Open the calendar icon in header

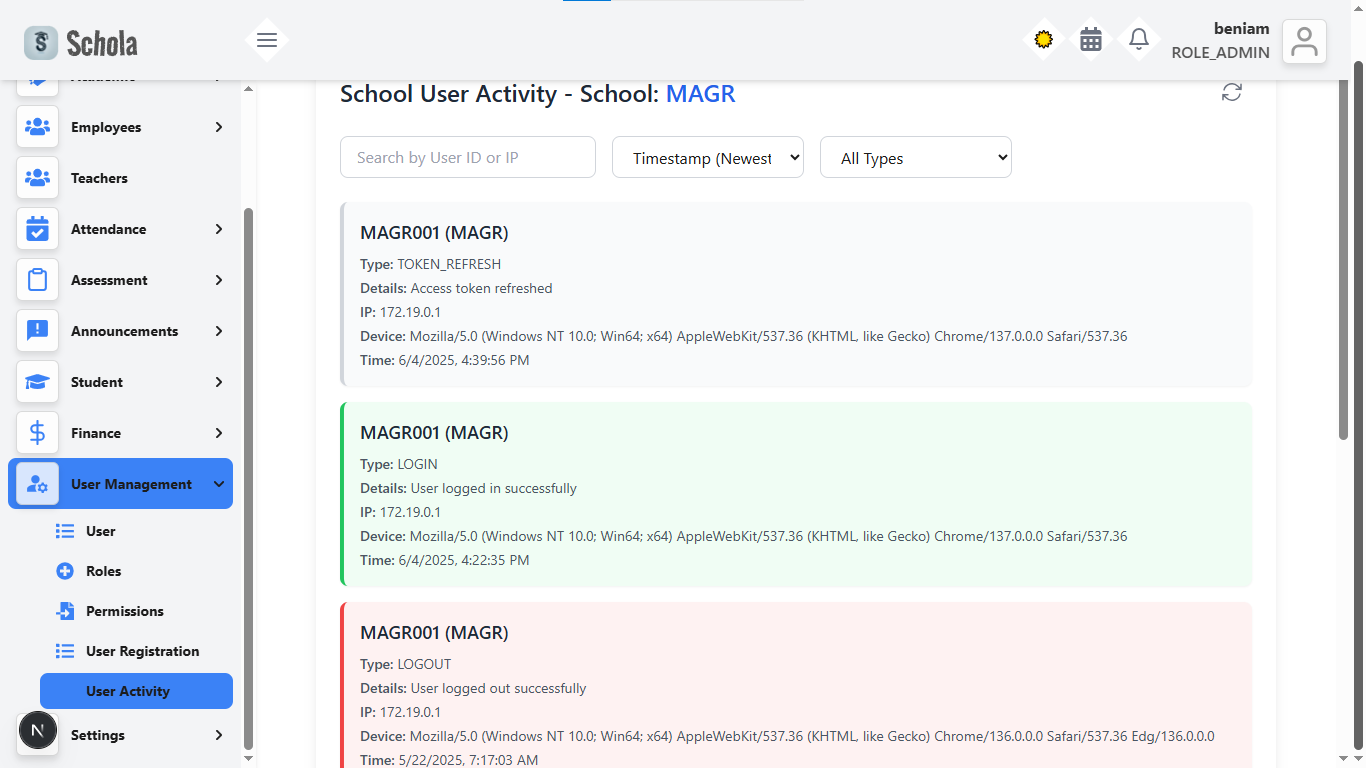[1091, 40]
